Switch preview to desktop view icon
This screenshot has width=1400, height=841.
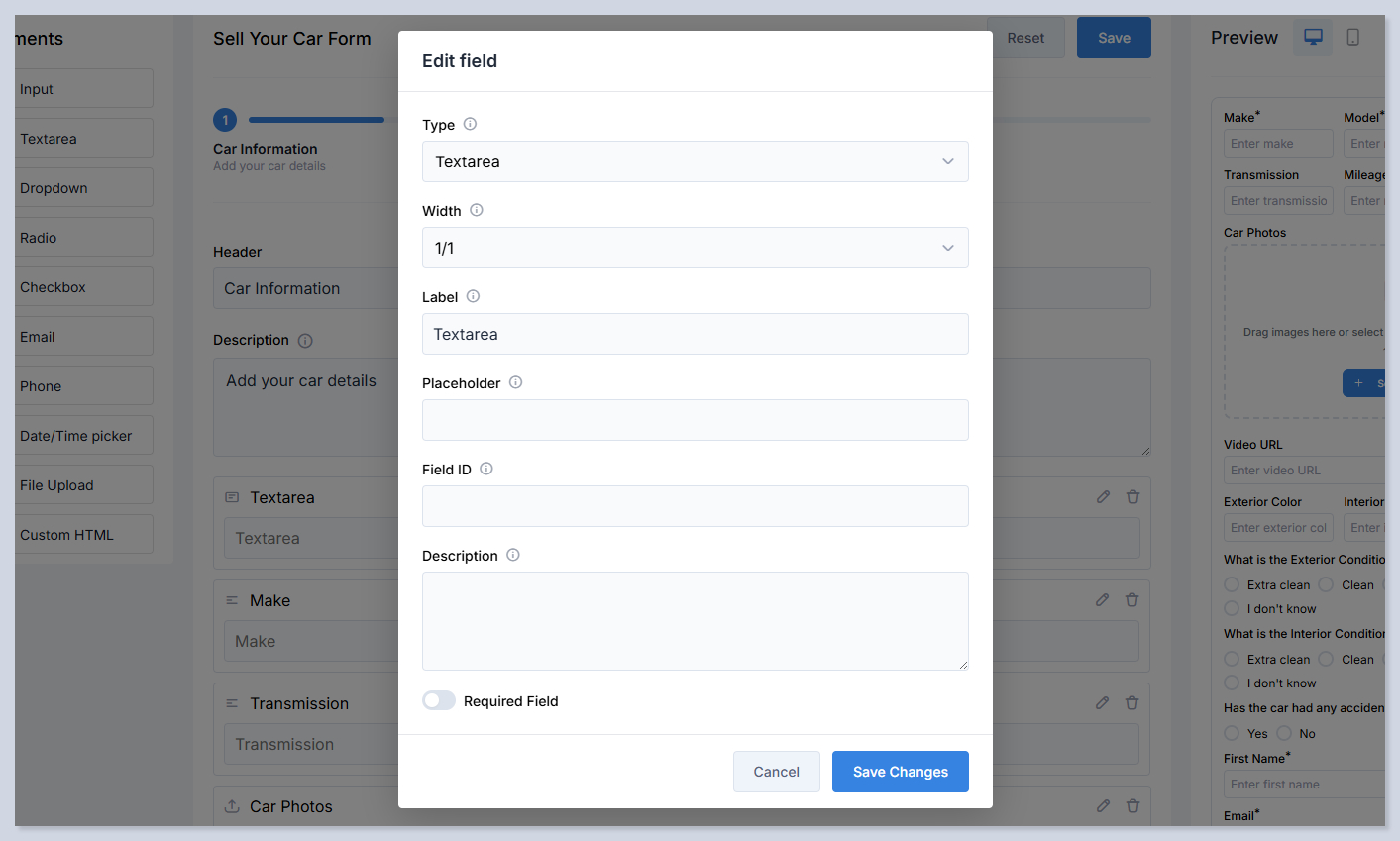[x=1313, y=38]
